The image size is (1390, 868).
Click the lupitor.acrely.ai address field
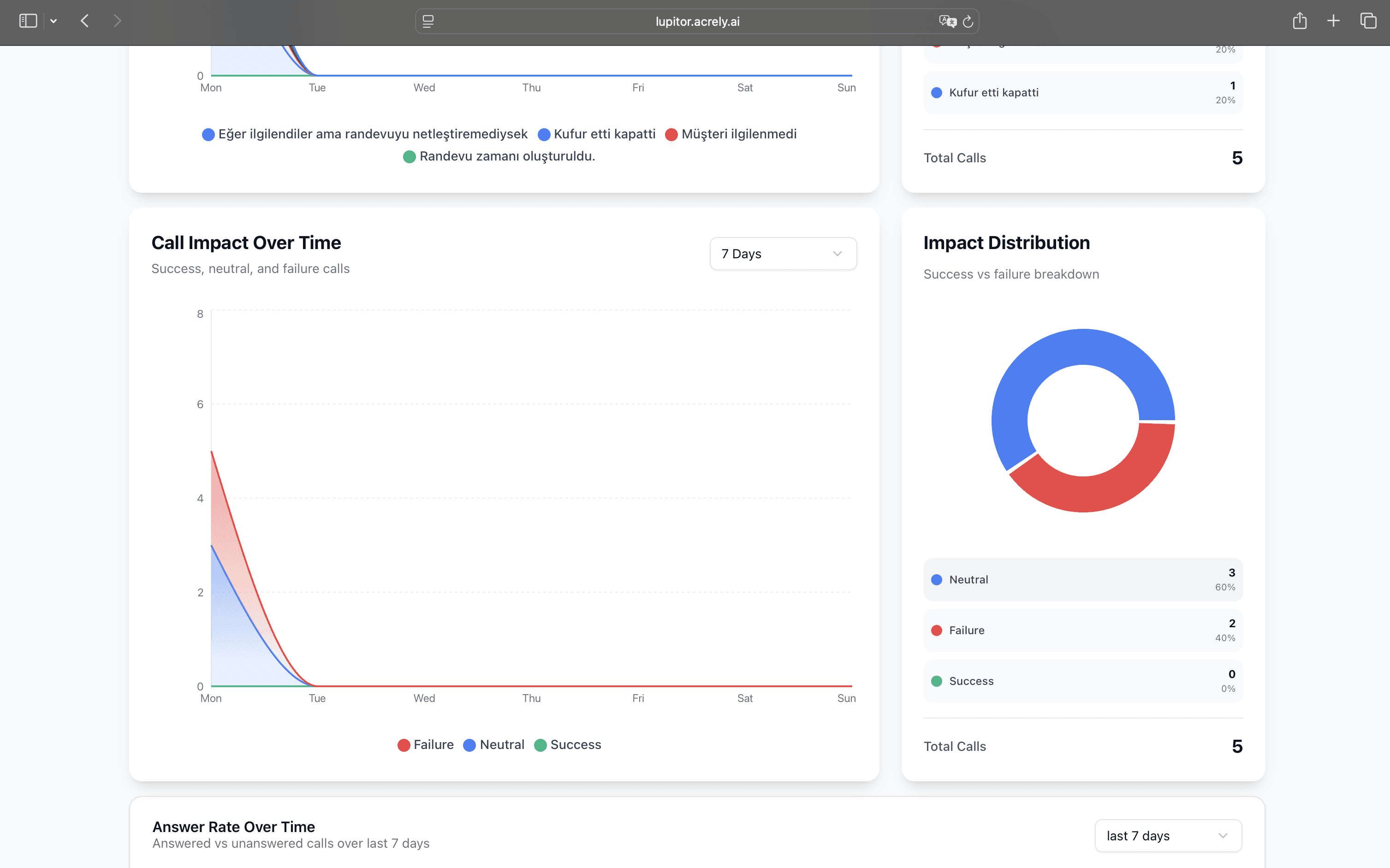click(697, 21)
